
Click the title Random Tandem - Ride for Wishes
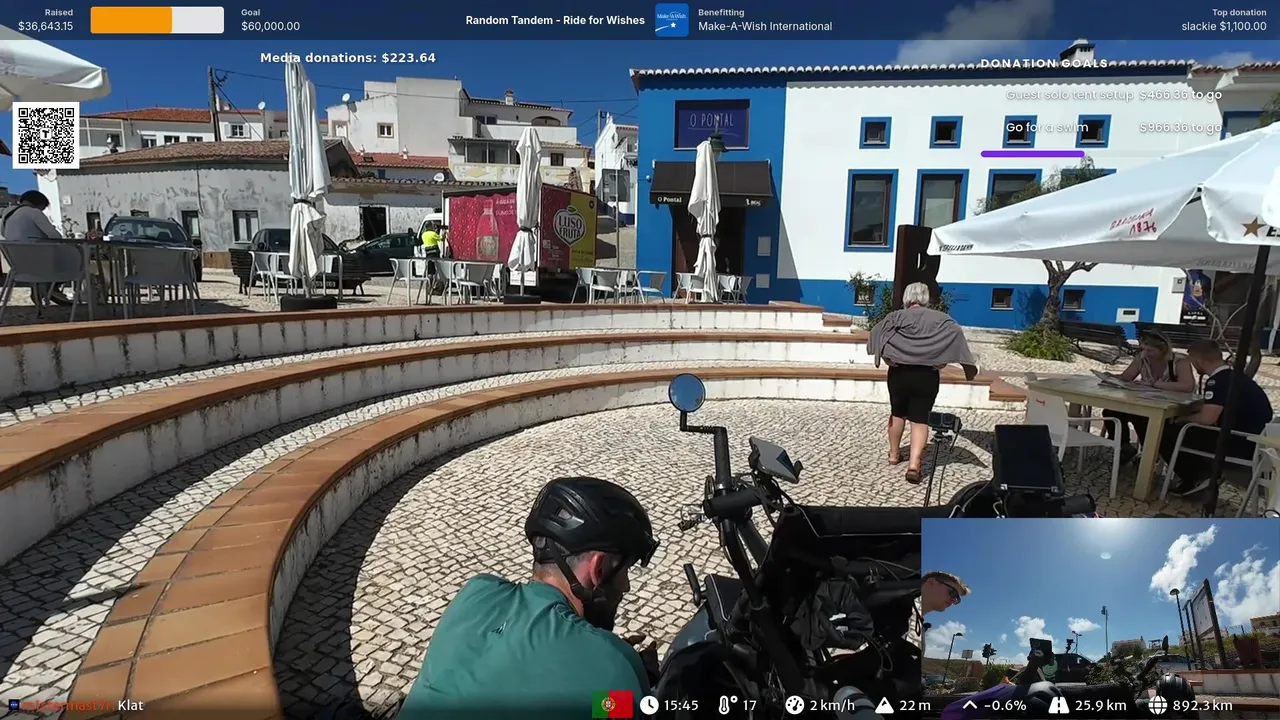coord(555,20)
